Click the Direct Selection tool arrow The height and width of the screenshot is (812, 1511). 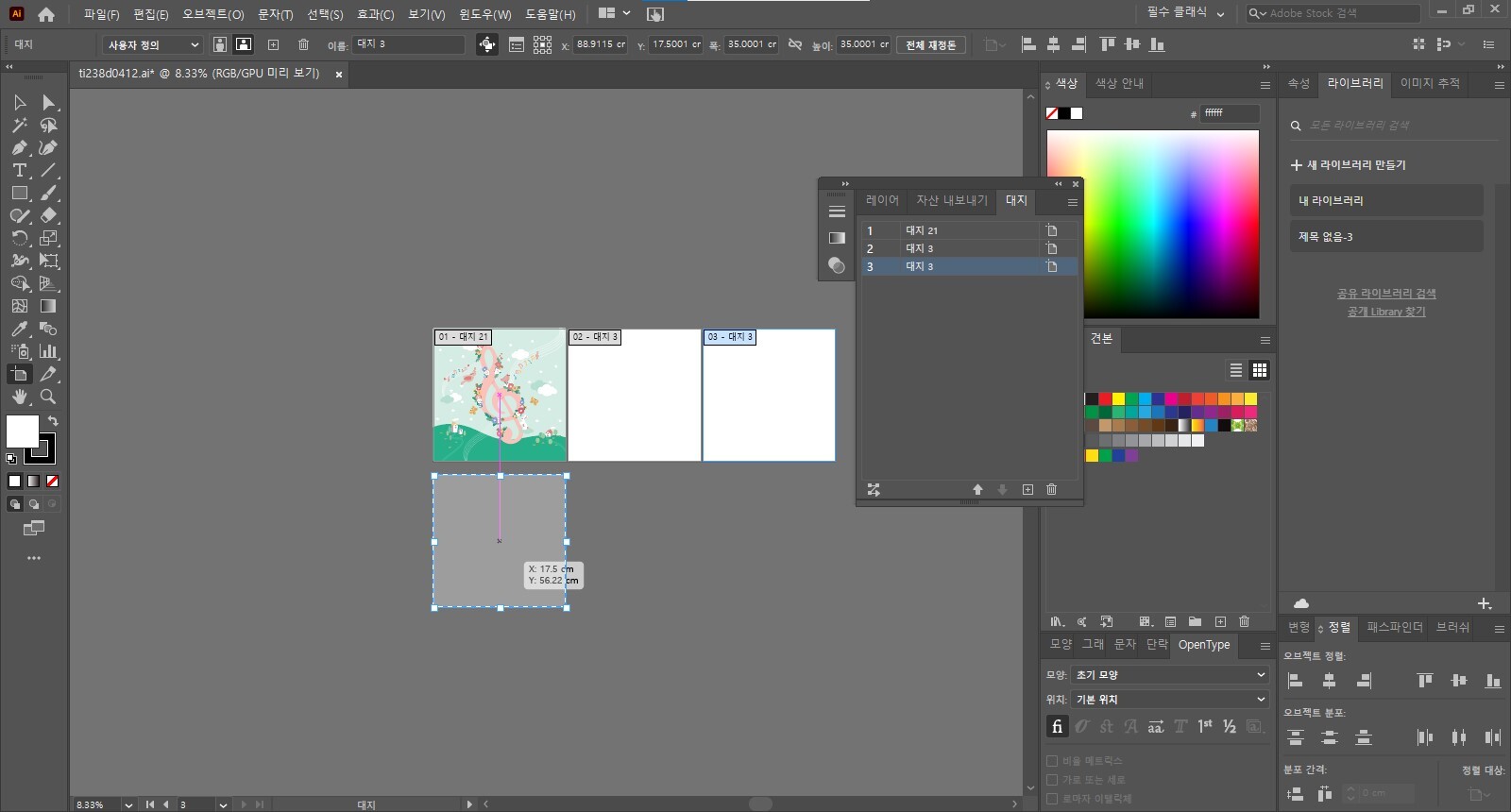[48, 102]
